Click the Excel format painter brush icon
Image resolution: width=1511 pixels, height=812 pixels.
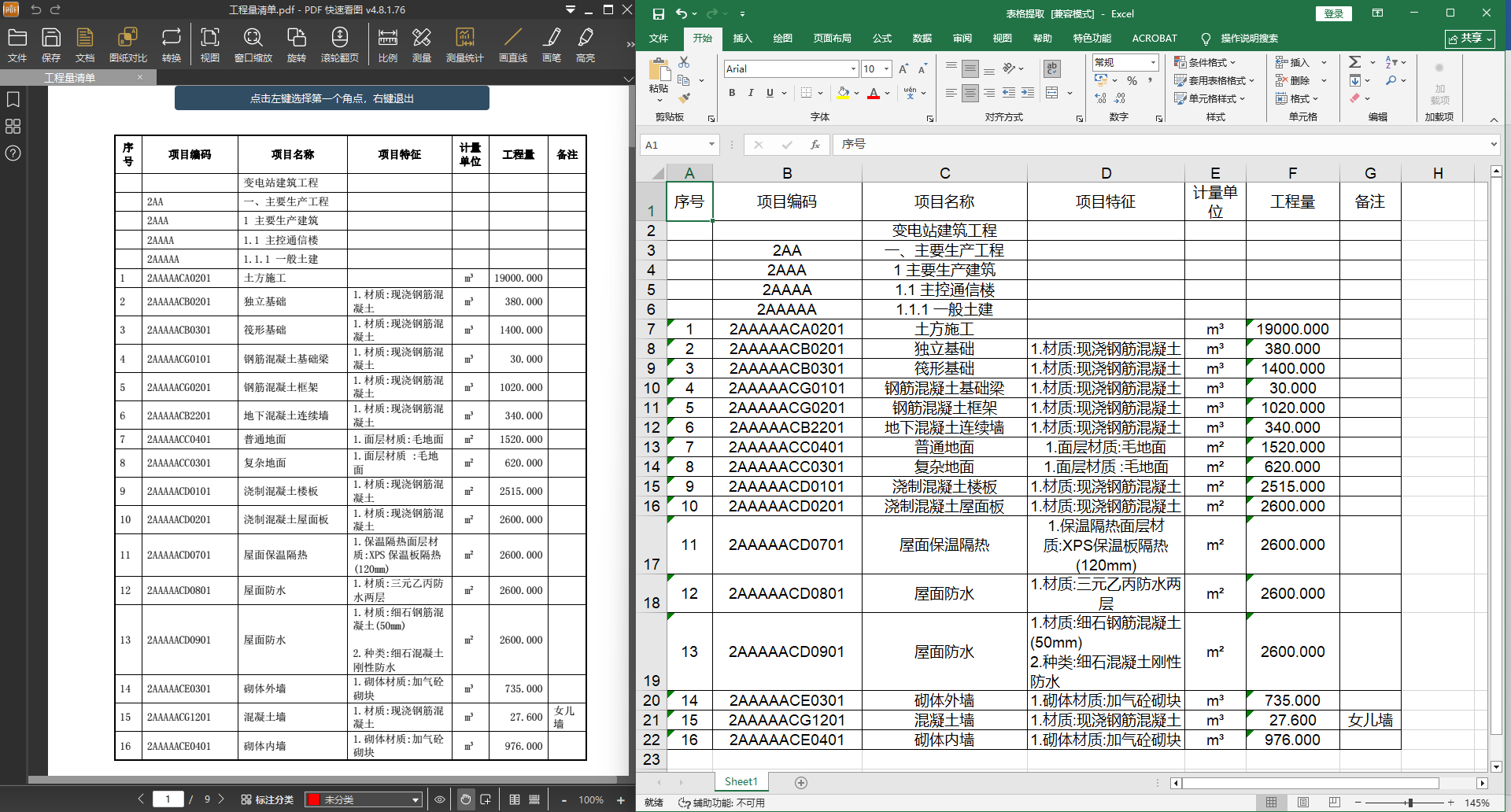coord(684,98)
